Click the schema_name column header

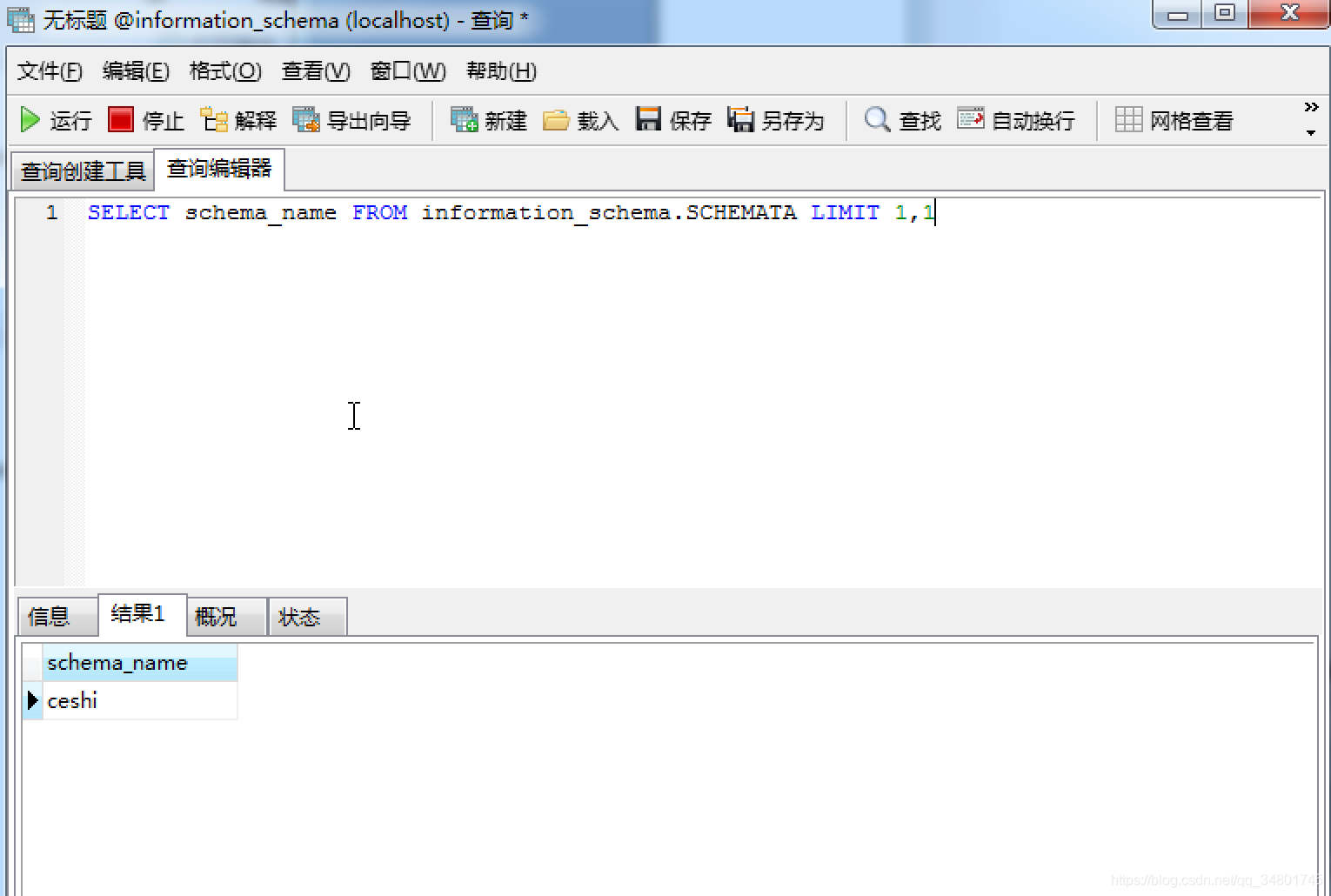(x=139, y=663)
